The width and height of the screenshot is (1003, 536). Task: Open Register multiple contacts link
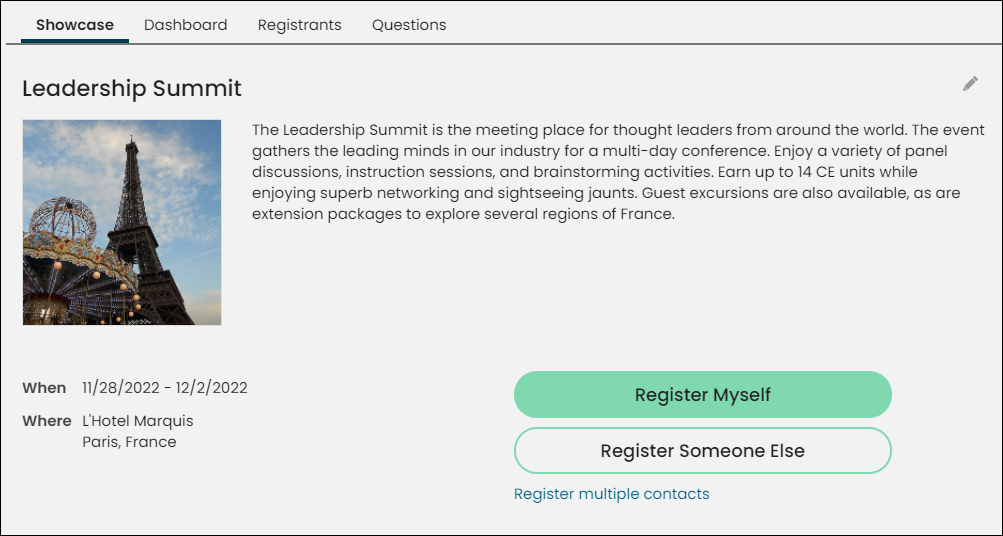click(612, 494)
